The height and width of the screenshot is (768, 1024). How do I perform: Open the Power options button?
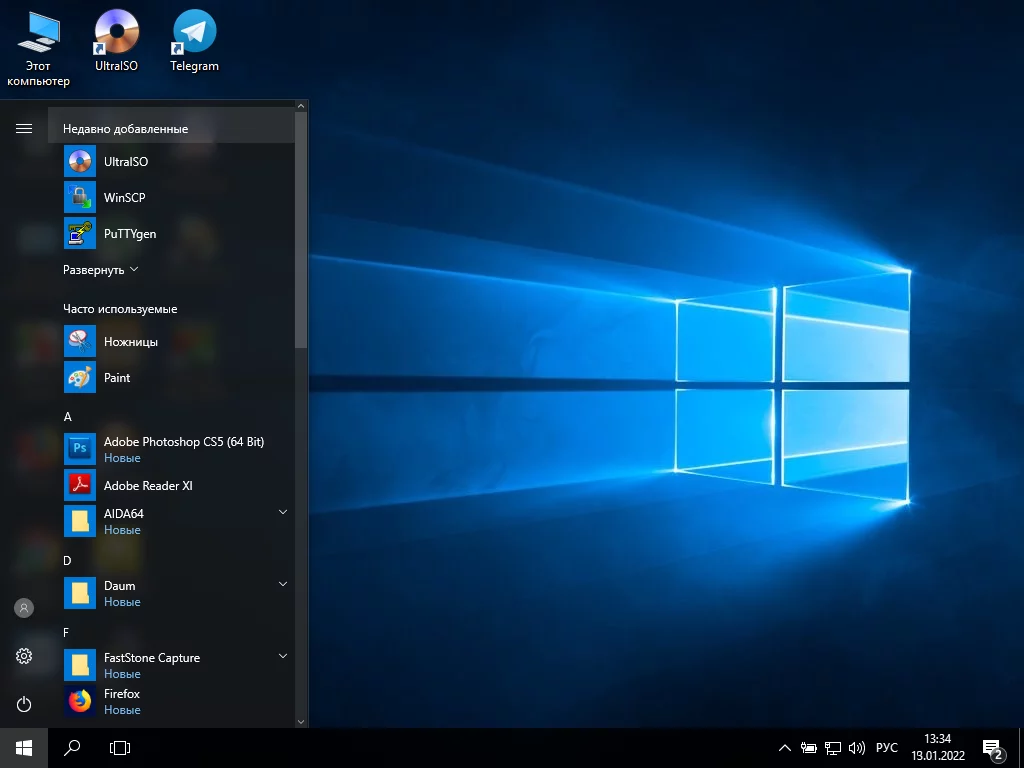24,704
